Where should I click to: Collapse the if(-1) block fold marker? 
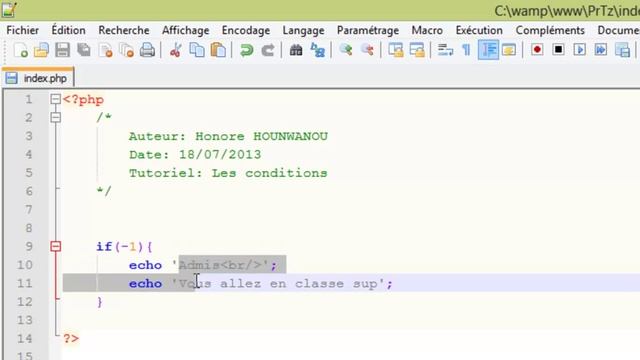56,246
